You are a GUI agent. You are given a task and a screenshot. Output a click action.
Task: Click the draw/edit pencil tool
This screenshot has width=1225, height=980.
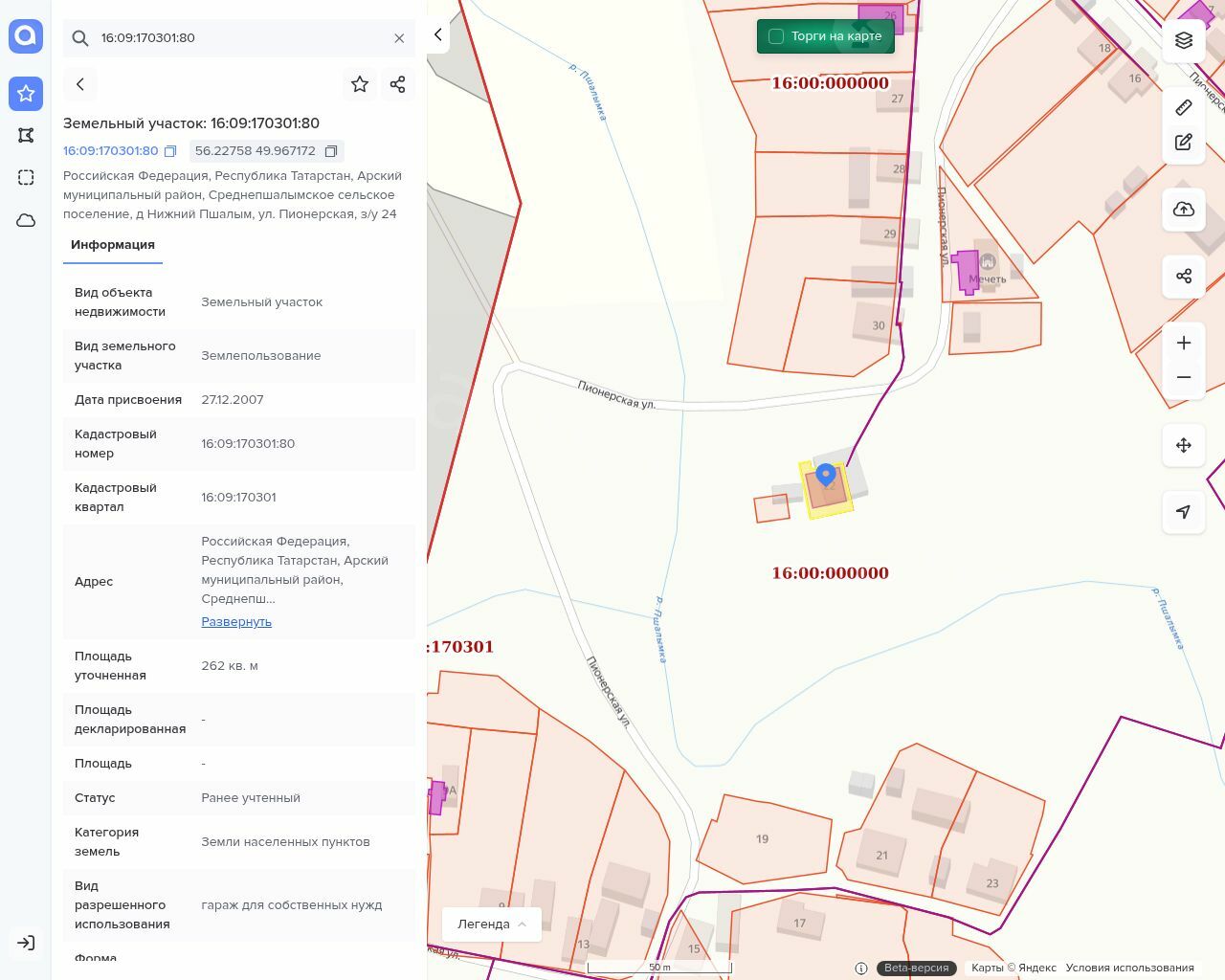coord(1184,143)
